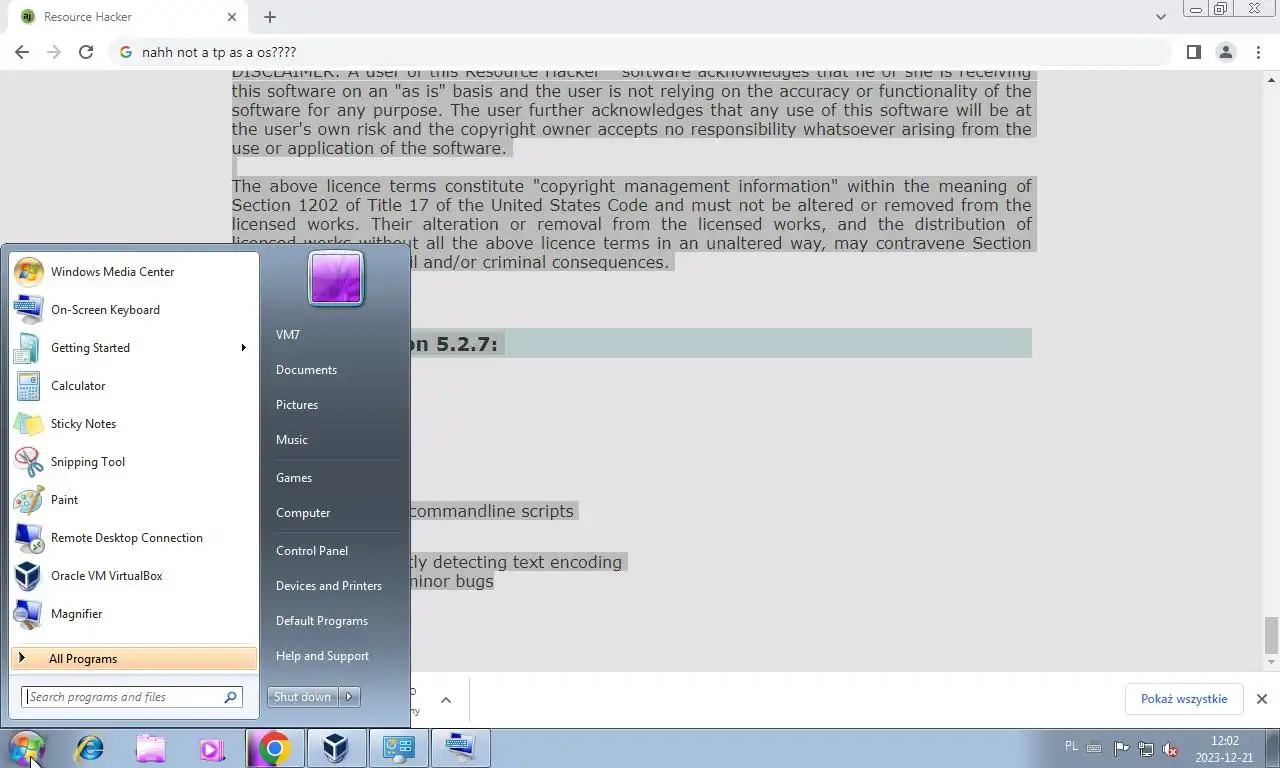Open the pink folder Explorer taskbar icon
The image size is (1280, 768).
pyautogui.click(x=151, y=748)
